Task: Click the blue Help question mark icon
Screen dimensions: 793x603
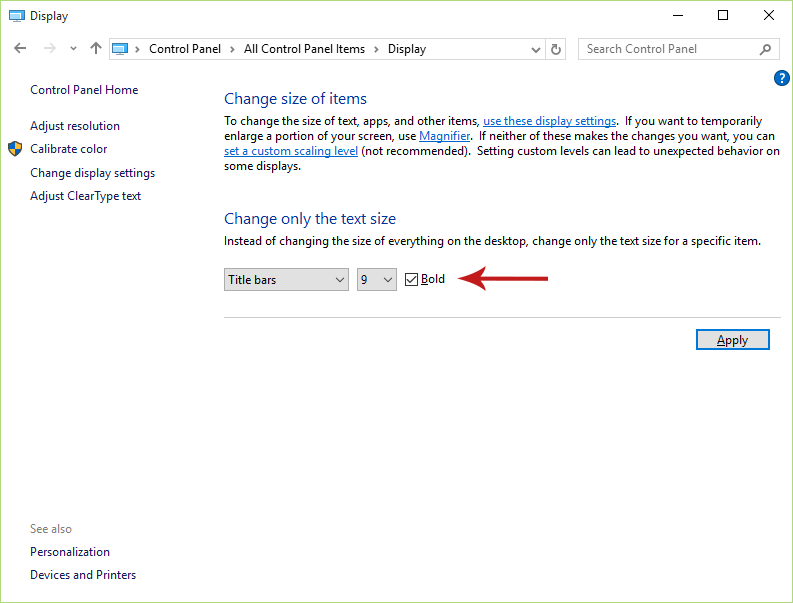Action: [x=782, y=78]
